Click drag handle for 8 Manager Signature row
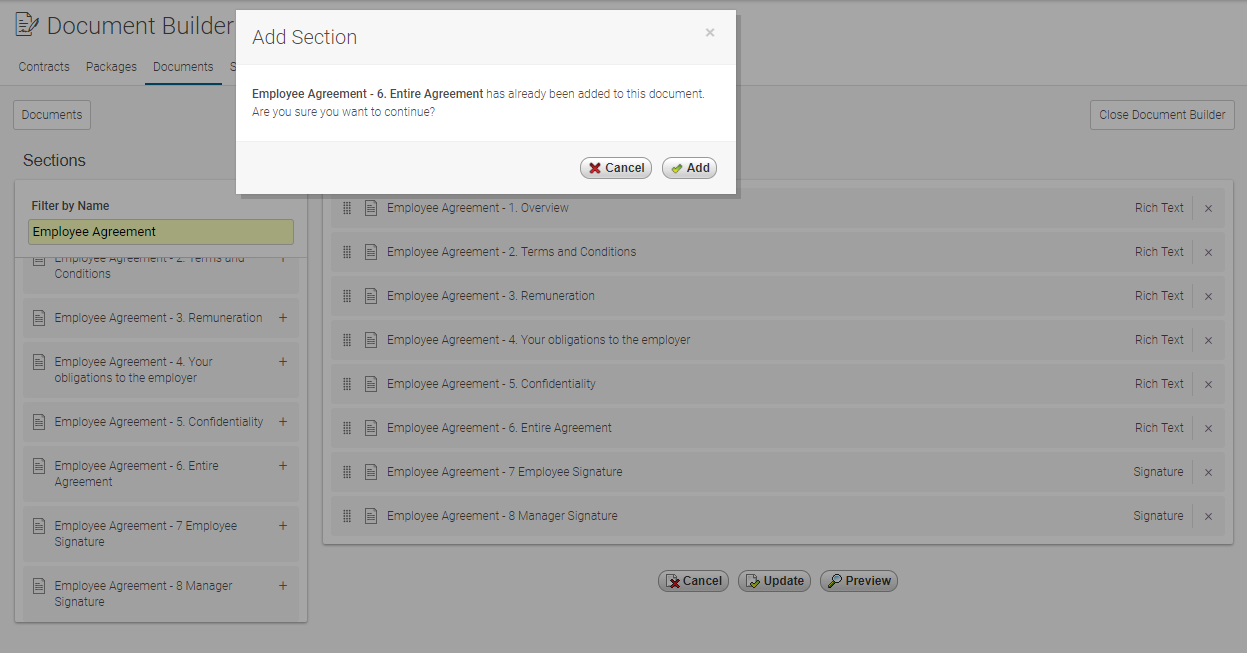This screenshot has width=1247, height=653. (x=347, y=516)
